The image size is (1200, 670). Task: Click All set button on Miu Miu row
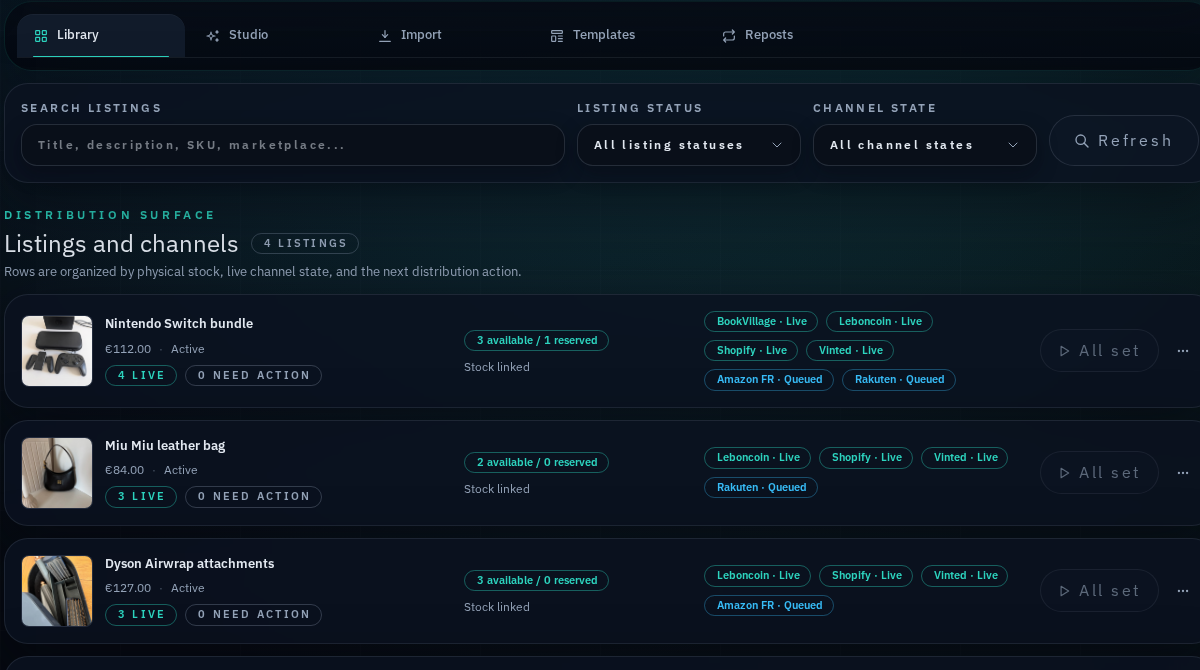(1099, 473)
